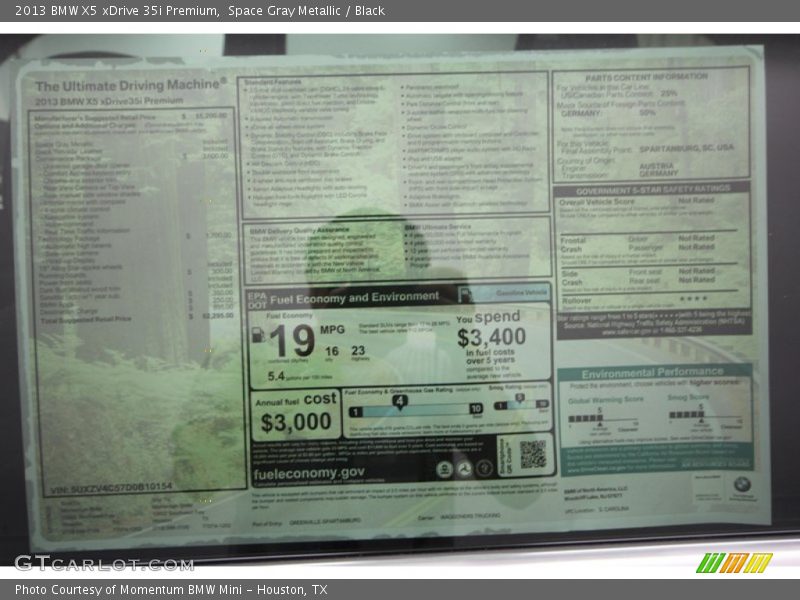Click 'Environmental Performance' heading
This screenshot has width=800, height=600.
click(653, 373)
